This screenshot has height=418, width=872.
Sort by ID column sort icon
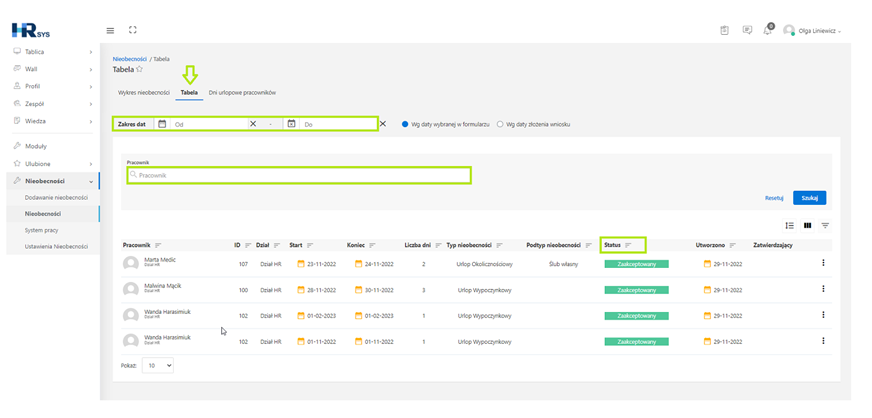click(x=248, y=245)
